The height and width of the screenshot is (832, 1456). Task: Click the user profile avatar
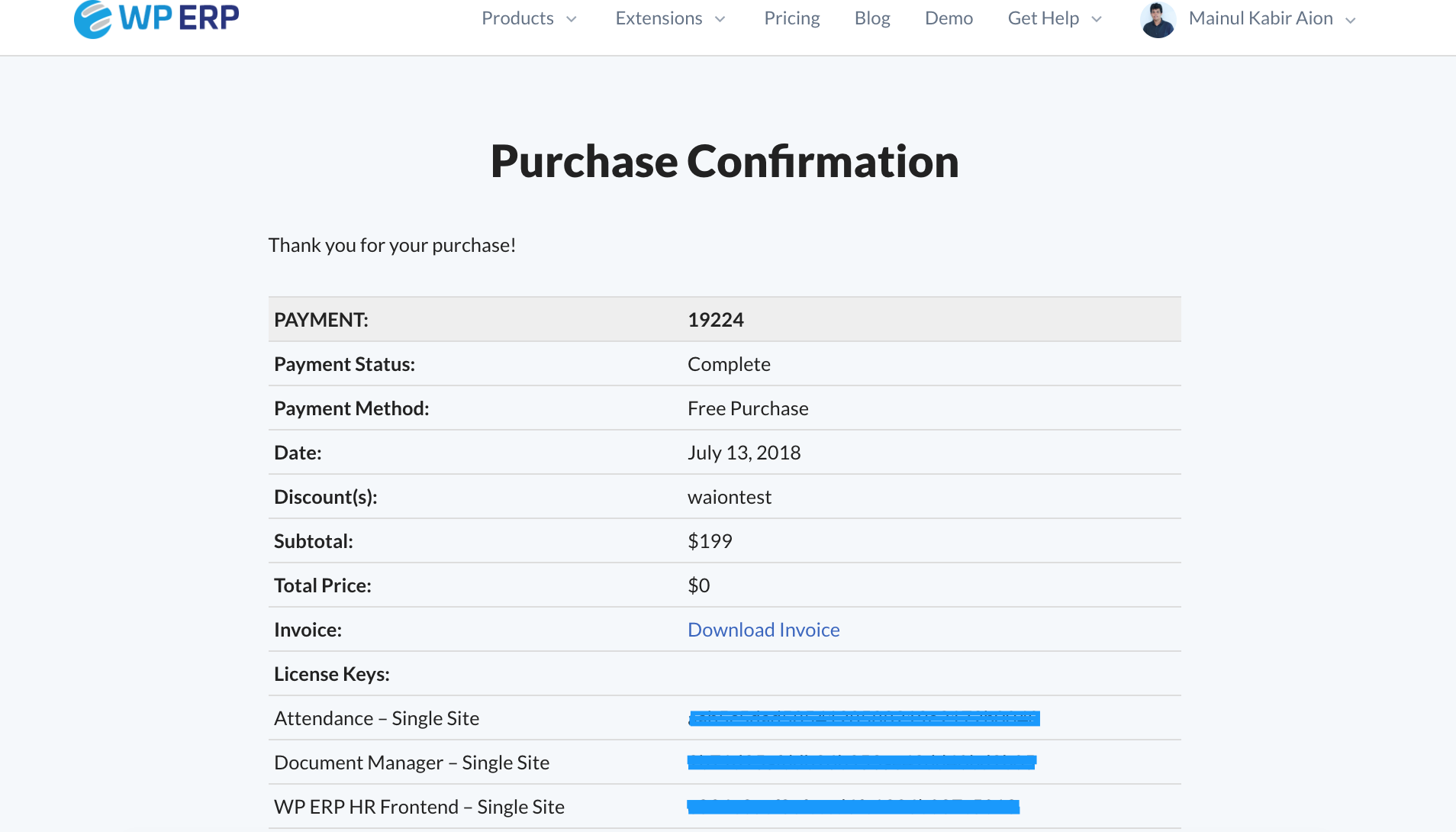pos(1158,20)
